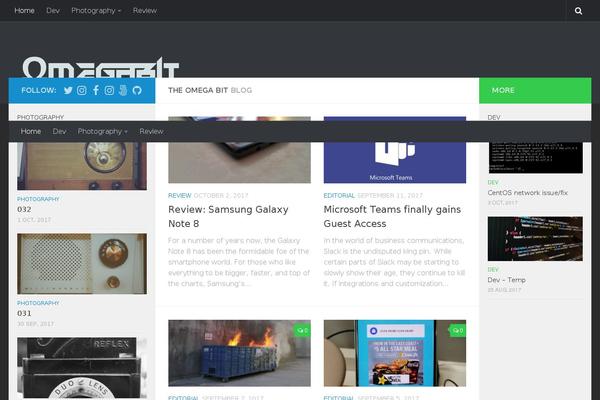Select Review in the sticky nav bar
This screenshot has height=400, width=600.
(x=151, y=131)
